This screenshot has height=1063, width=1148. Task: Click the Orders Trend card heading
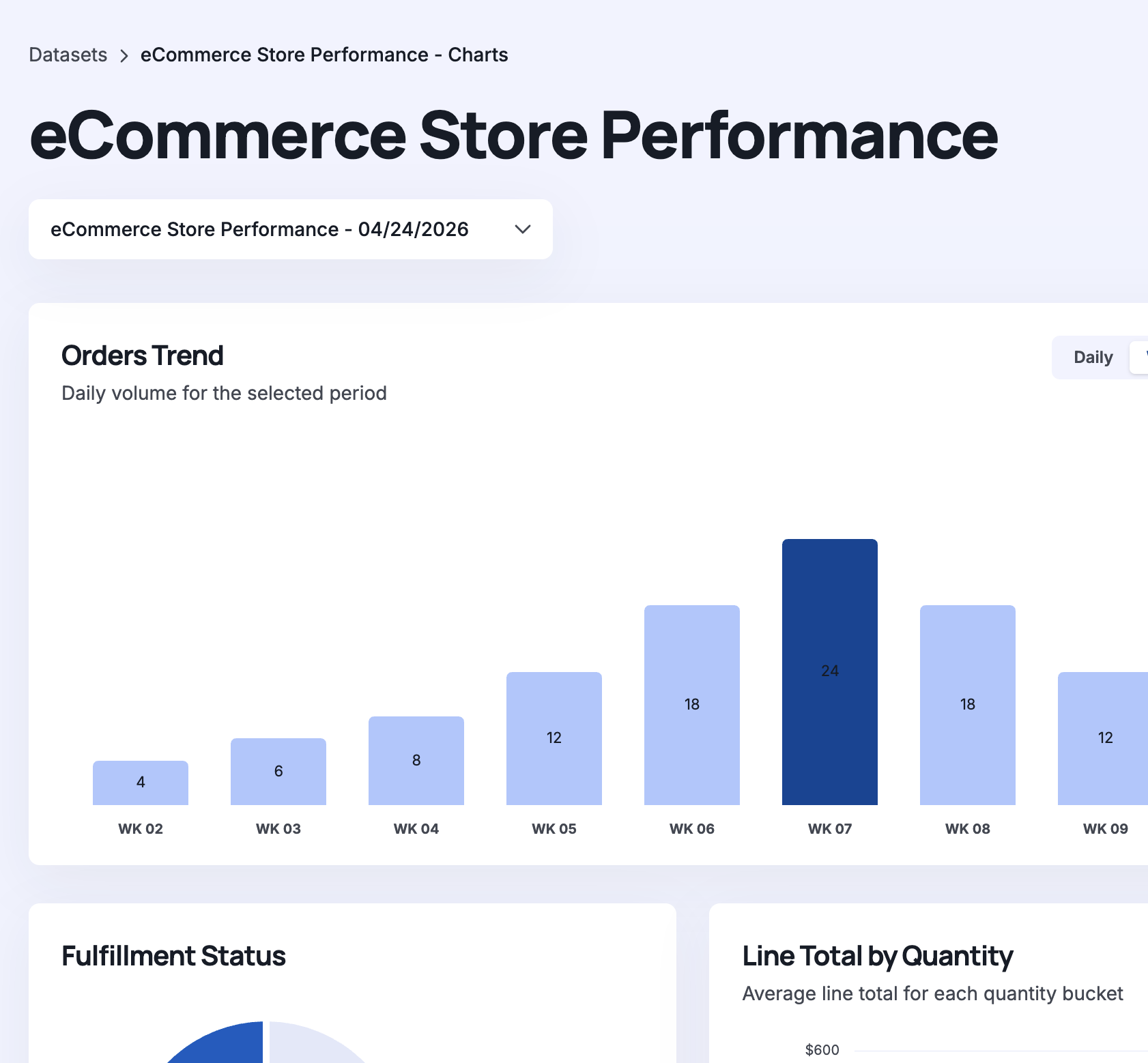tap(143, 355)
